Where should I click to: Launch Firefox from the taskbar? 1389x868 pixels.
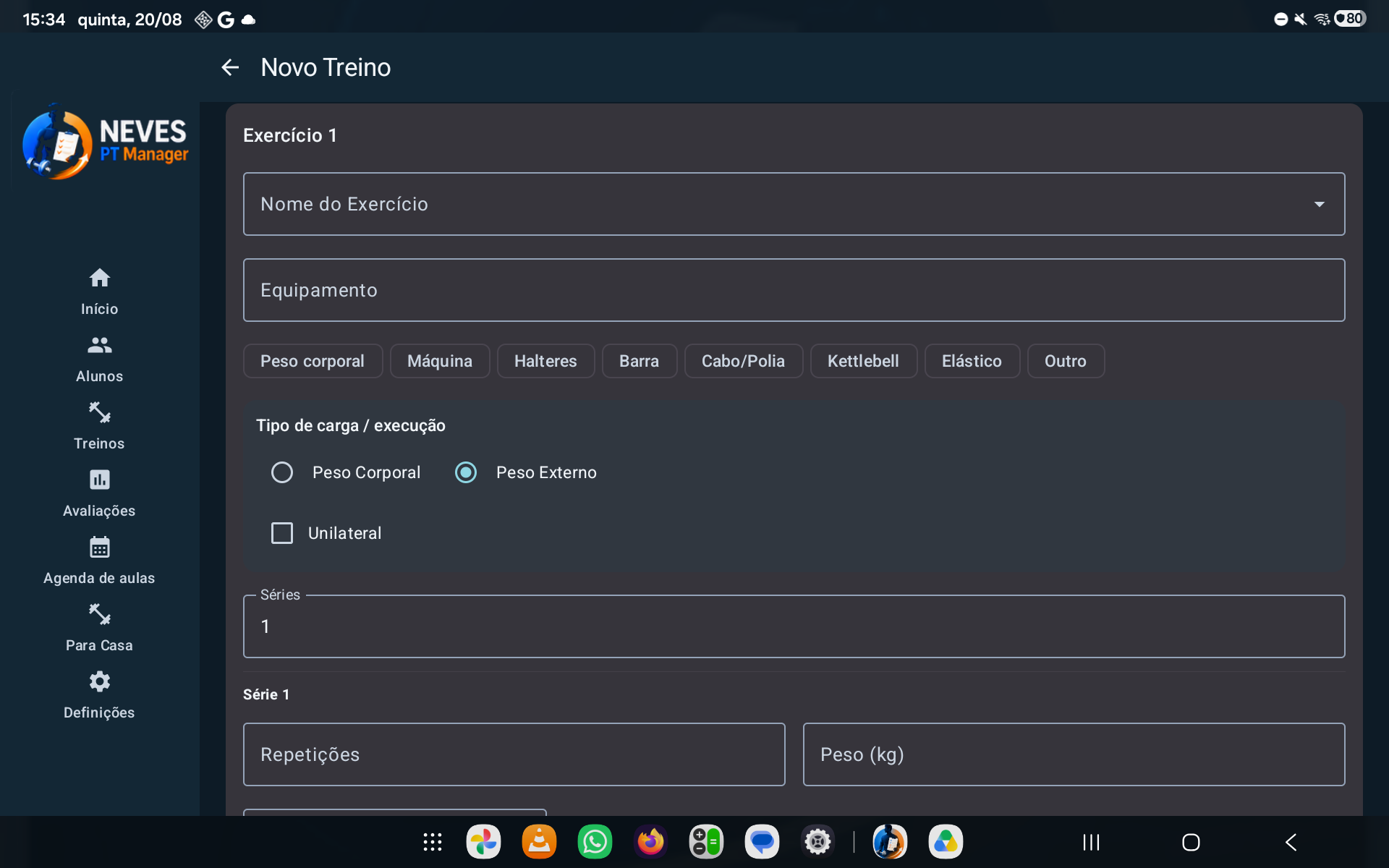tap(650, 842)
